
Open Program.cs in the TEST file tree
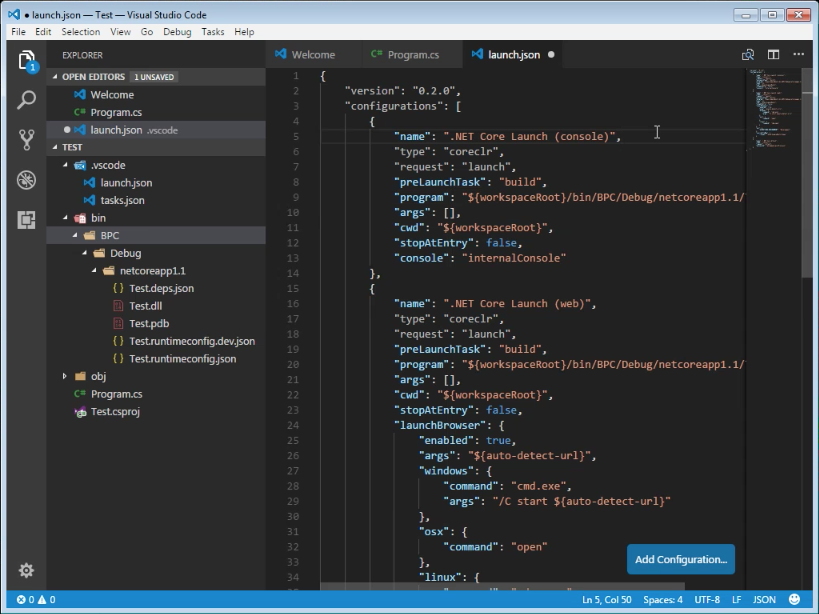[156, 394]
